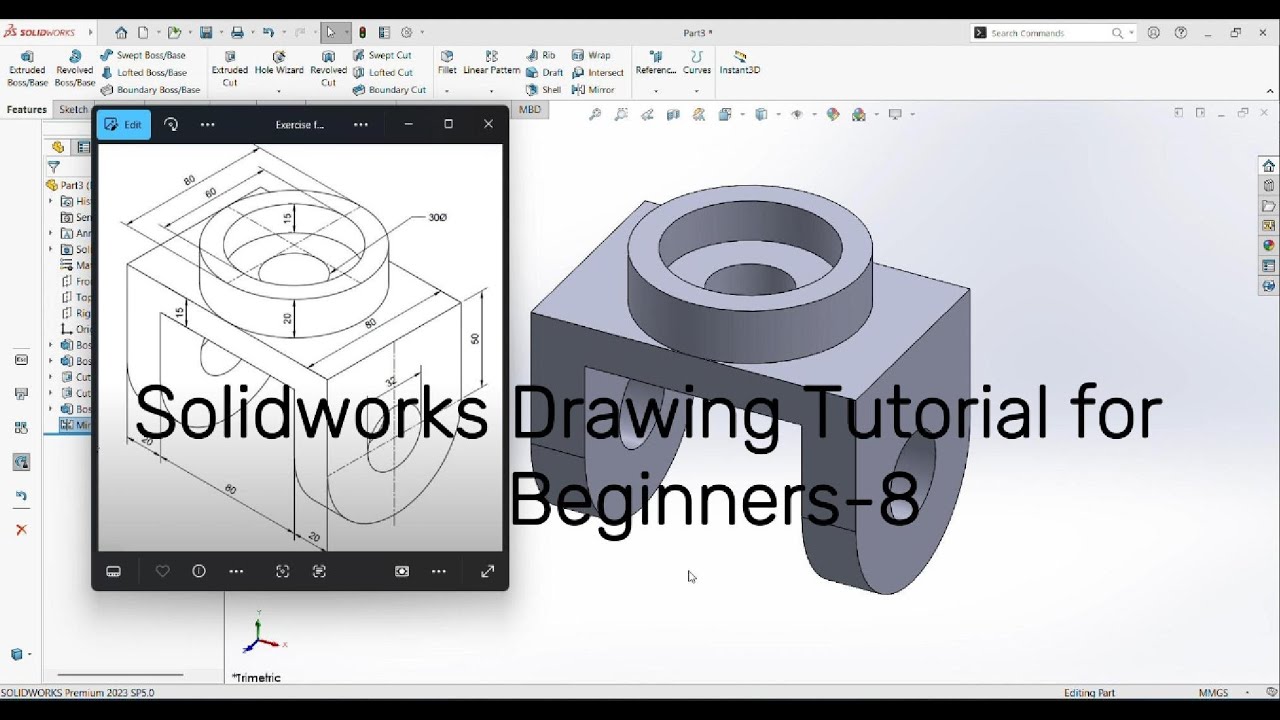
Task: Click Zoom to Fit in view toolbar
Action: coord(595,115)
